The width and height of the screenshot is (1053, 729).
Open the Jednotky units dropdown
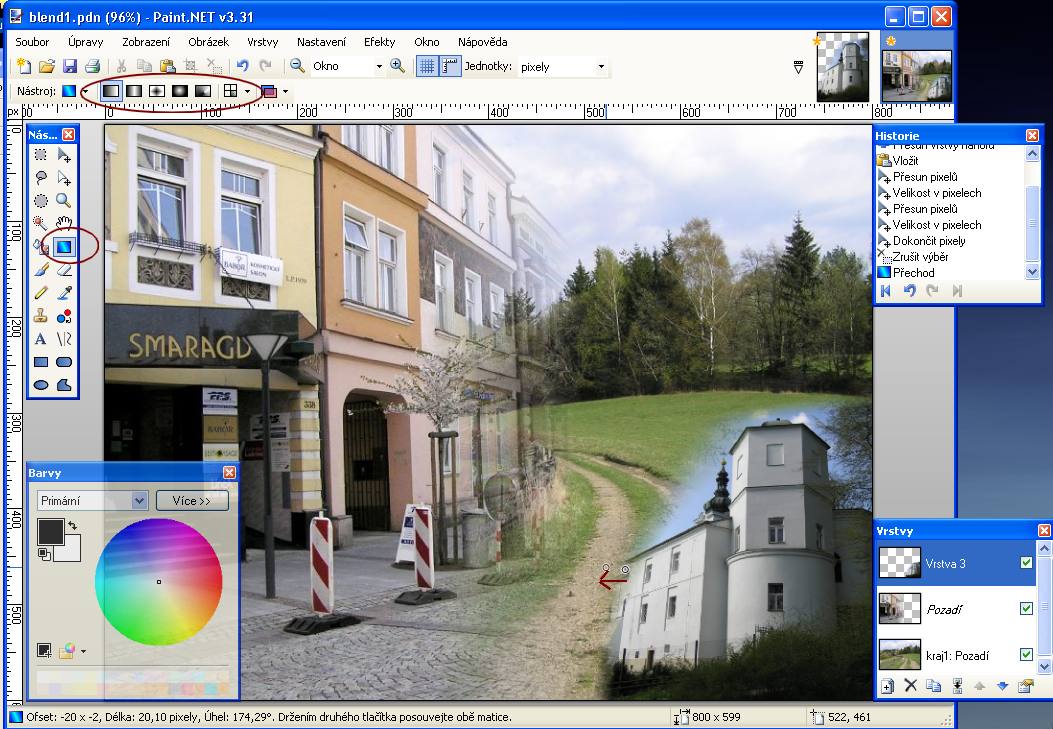[601, 67]
